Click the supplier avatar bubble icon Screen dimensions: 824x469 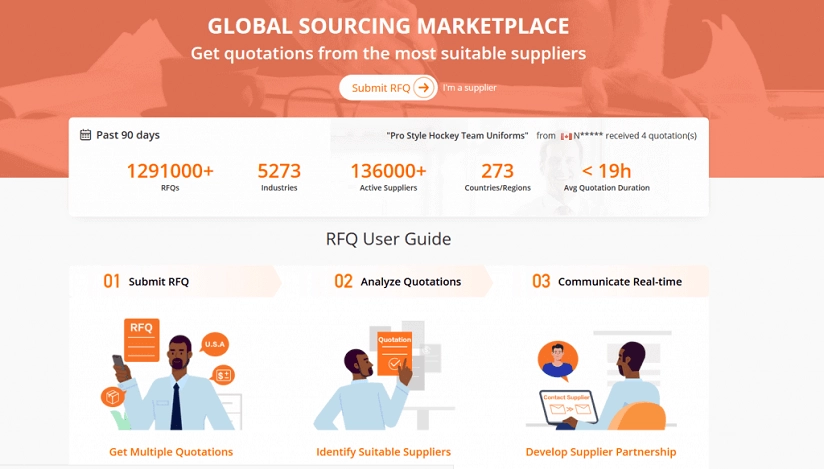point(558,361)
